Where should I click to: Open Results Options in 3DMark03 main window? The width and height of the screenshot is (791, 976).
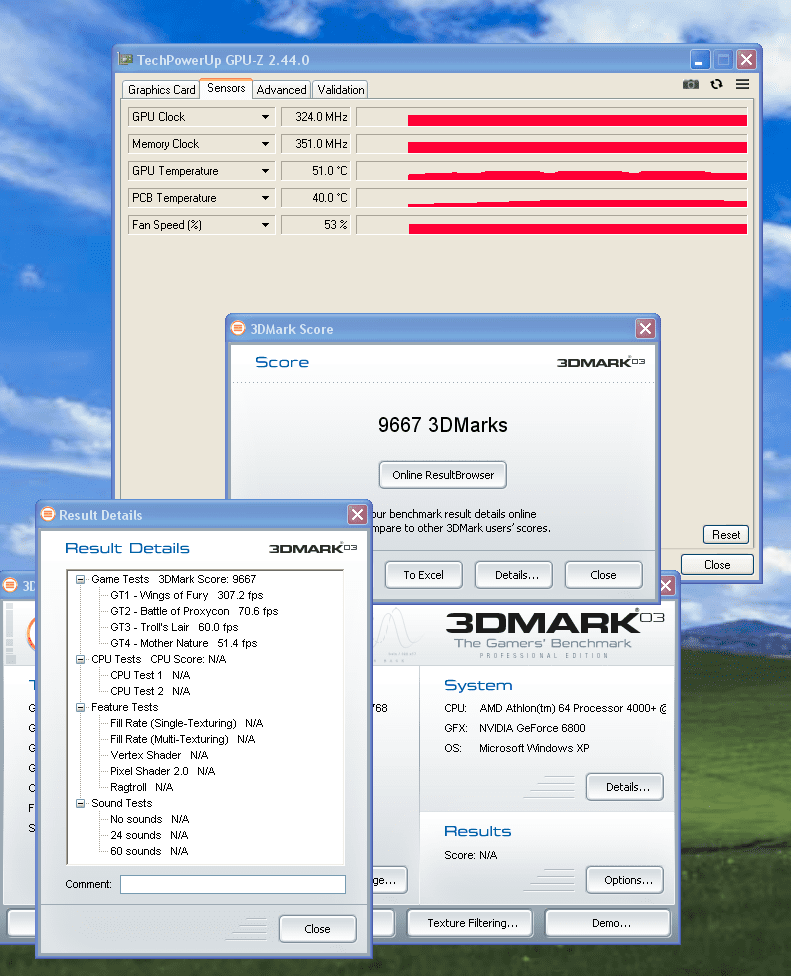[x=625, y=880]
